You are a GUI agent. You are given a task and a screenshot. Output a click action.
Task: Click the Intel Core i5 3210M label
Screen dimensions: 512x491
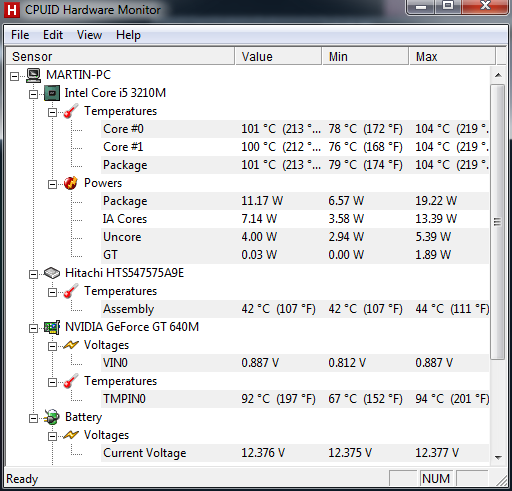click(x=115, y=93)
